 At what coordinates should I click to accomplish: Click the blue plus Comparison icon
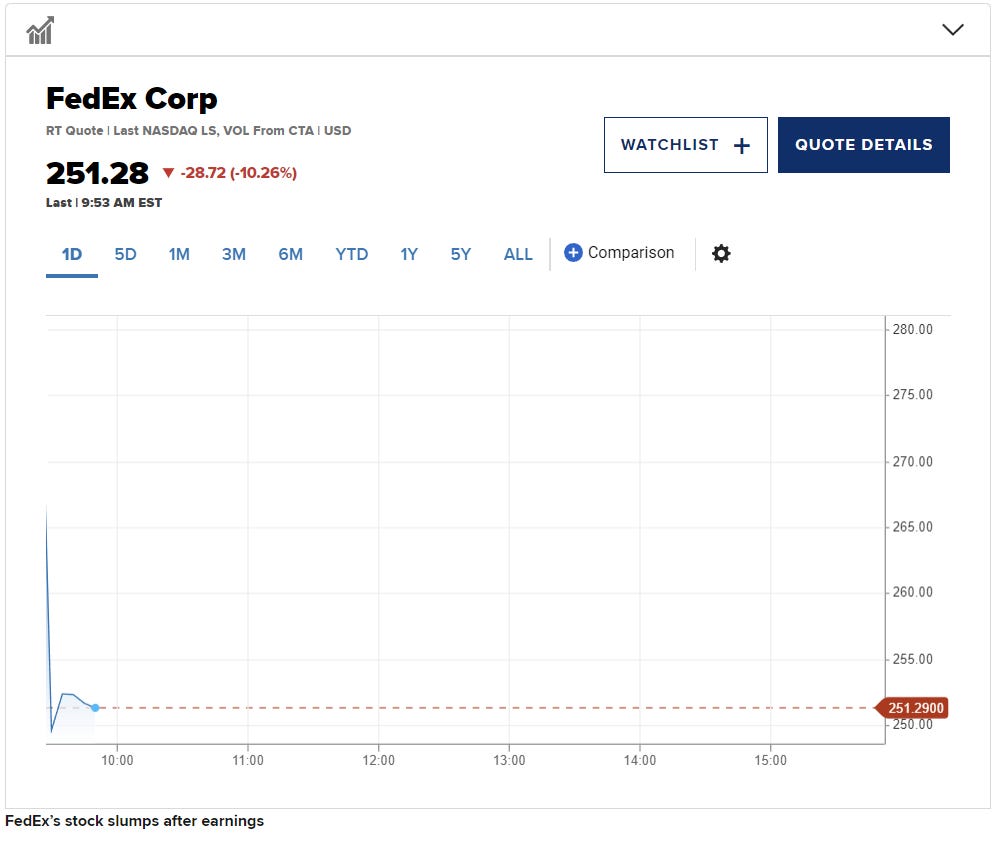click(573, 253)
